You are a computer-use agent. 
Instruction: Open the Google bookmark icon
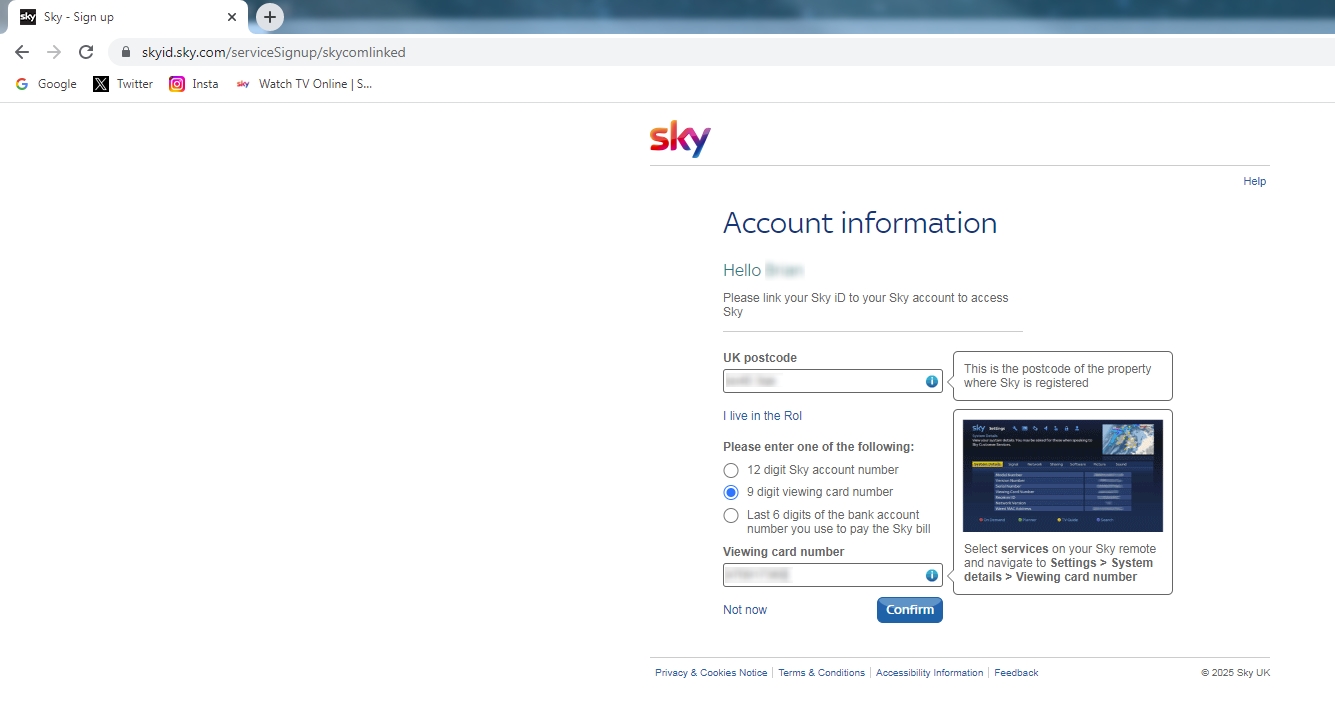point(21,84)
